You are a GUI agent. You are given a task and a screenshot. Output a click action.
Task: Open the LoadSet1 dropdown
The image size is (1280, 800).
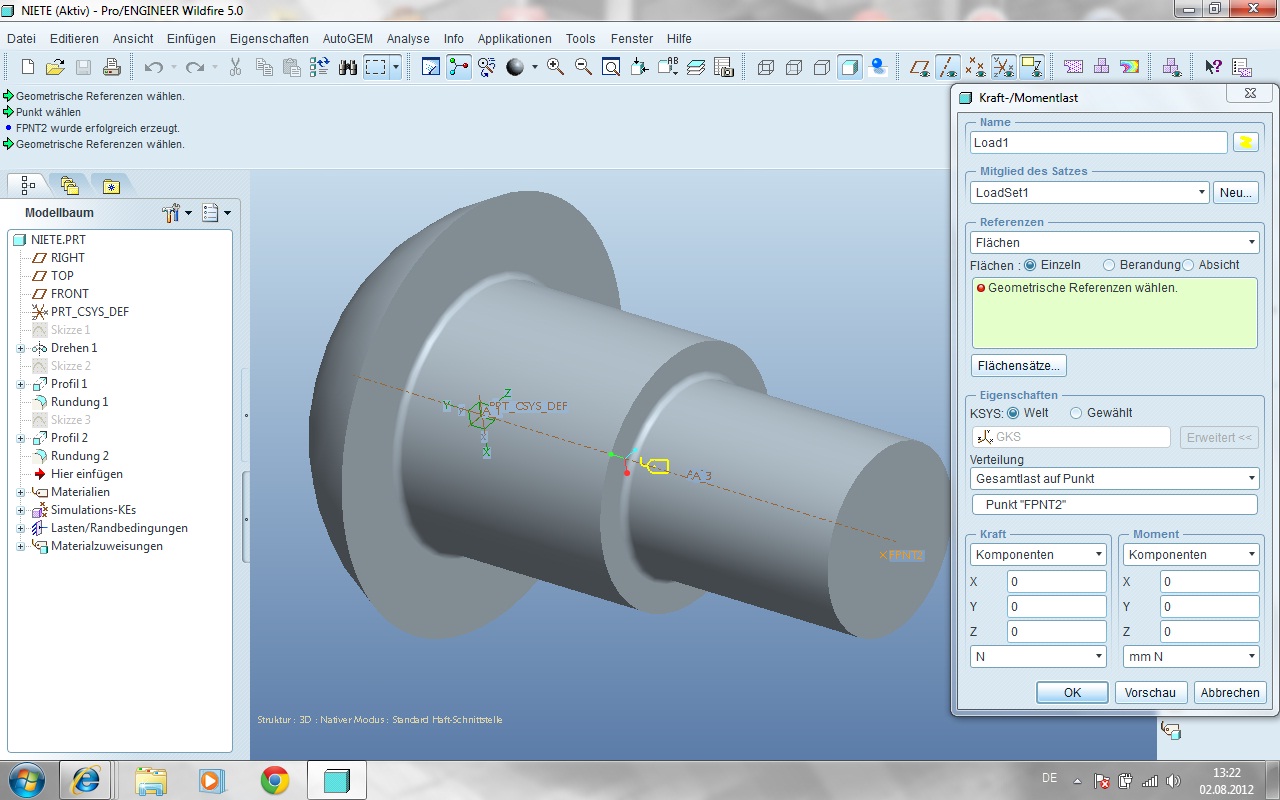[1089, 193]
